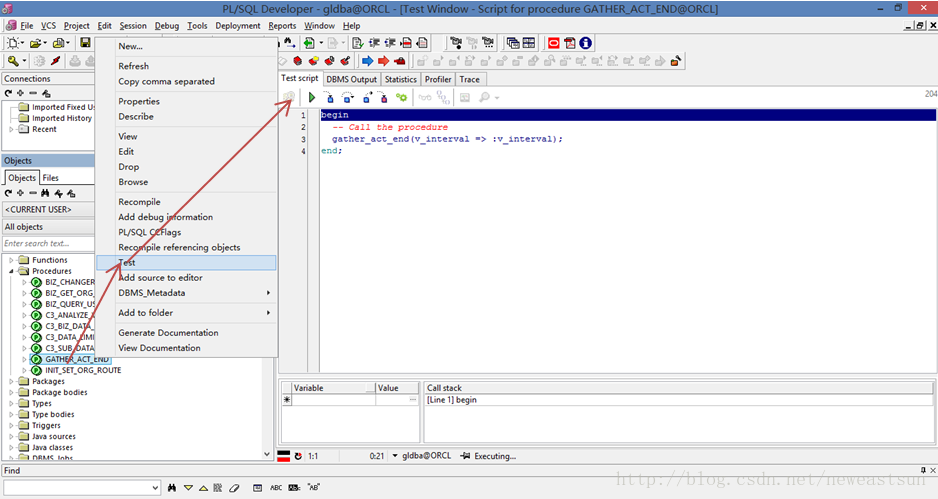Switch to the Trace tab
This screenshot has height=499, width=938.
pos(470,80)
